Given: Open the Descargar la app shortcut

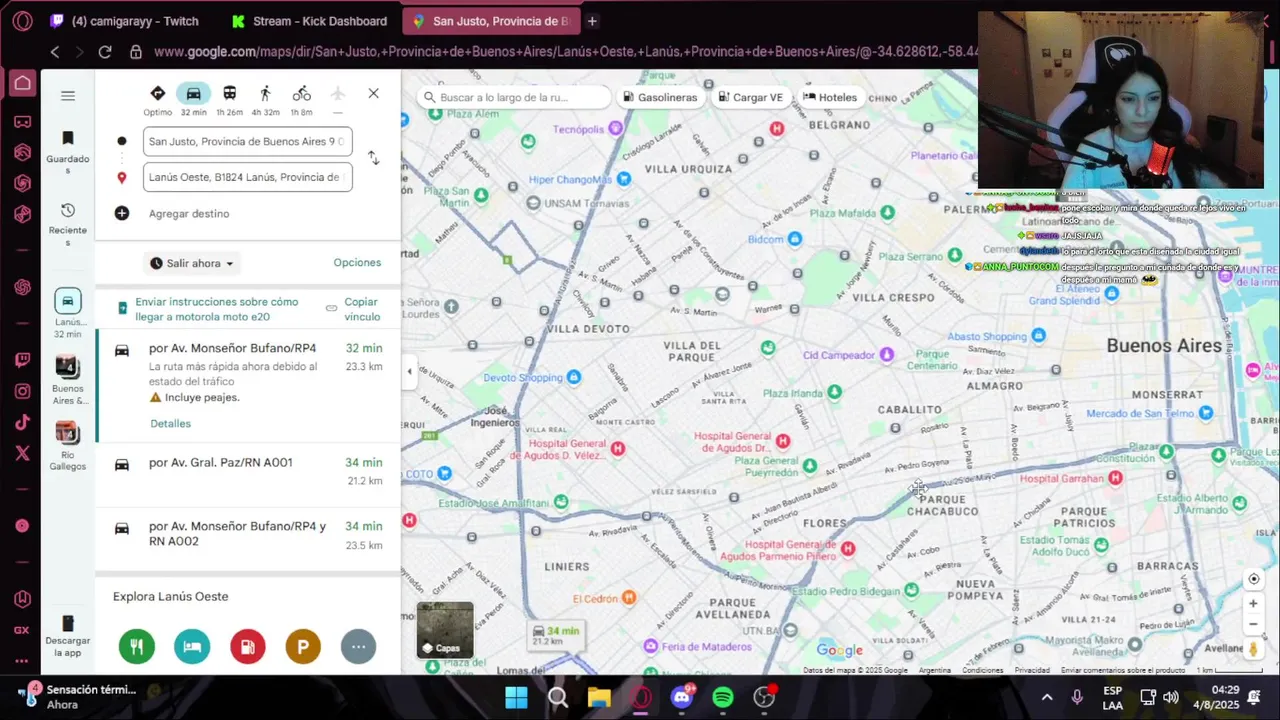Looking at the screenshot, I should tap(68, 636).
